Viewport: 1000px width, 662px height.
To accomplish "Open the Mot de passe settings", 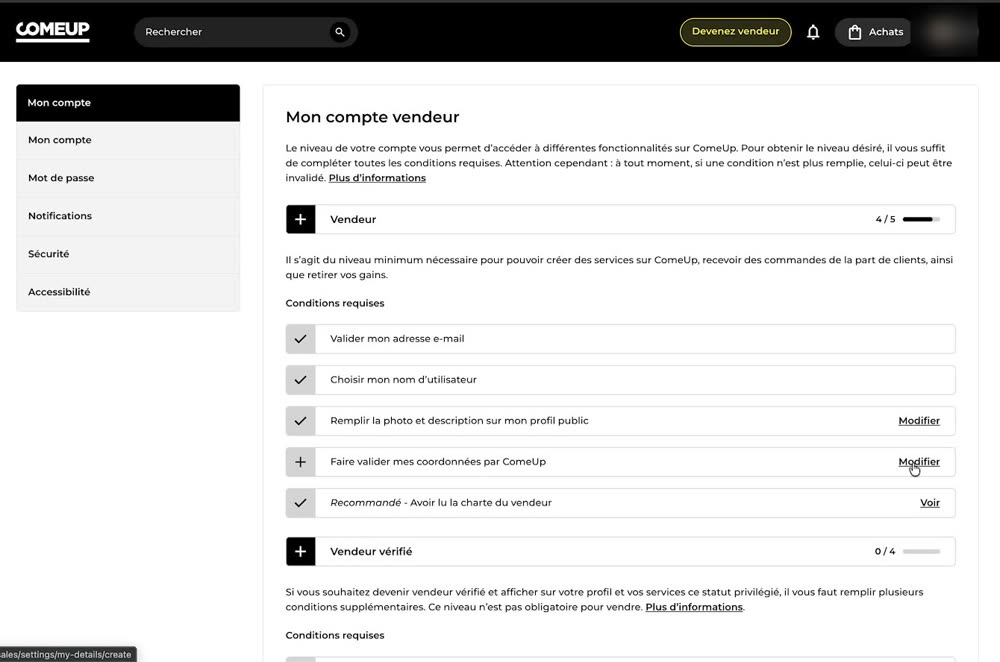I will 128,178.
